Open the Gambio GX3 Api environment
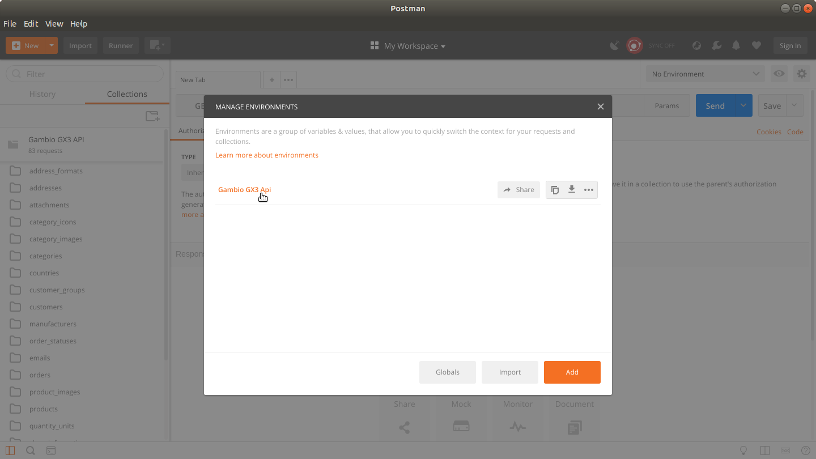The height and width of the screenshot is (459, 816). (x=245, y=189)
